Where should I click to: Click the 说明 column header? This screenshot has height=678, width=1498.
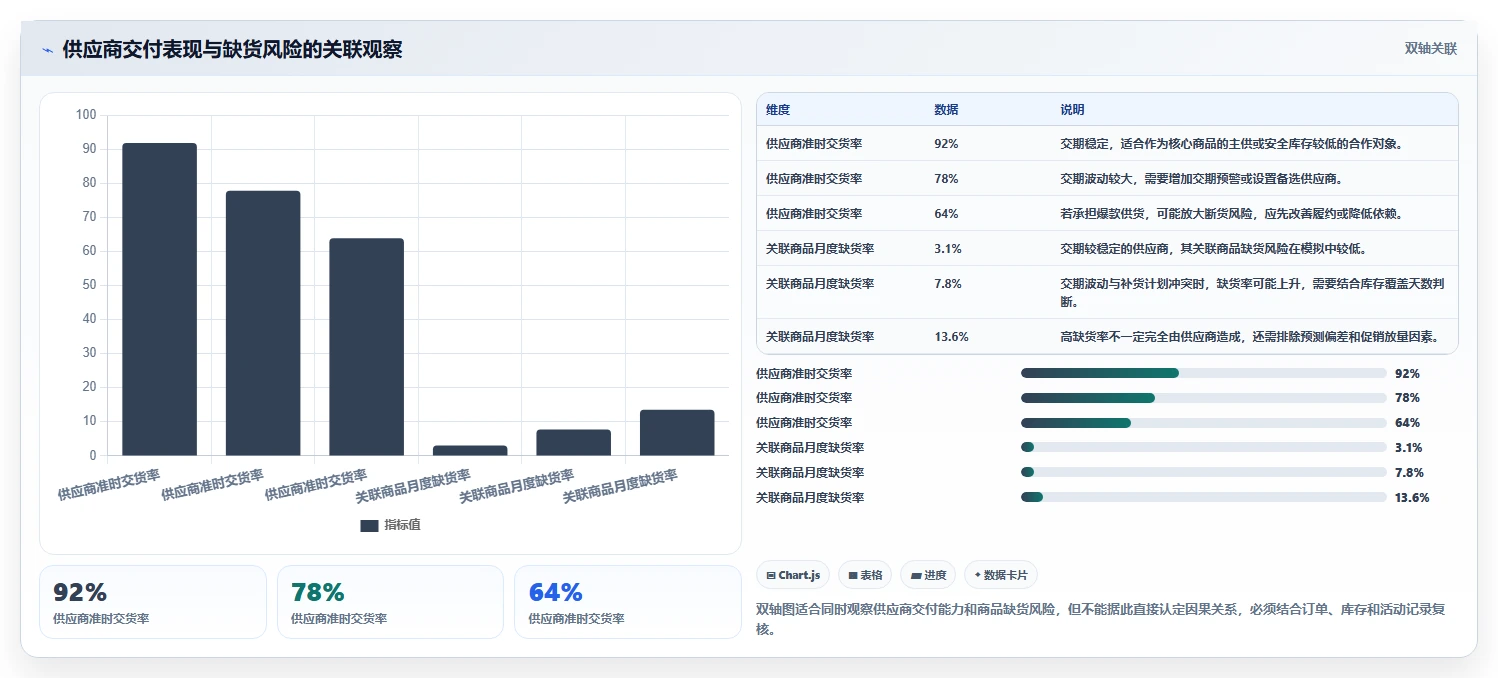click(1072, 110)
